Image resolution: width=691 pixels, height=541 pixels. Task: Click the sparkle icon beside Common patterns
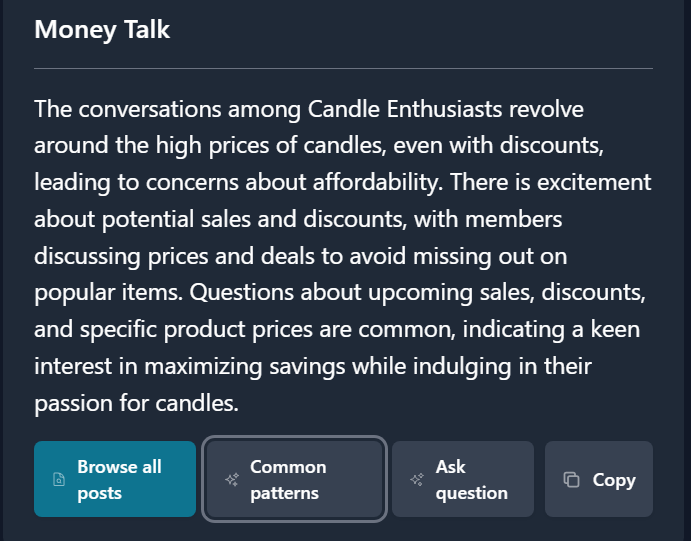tap(232, 479)
